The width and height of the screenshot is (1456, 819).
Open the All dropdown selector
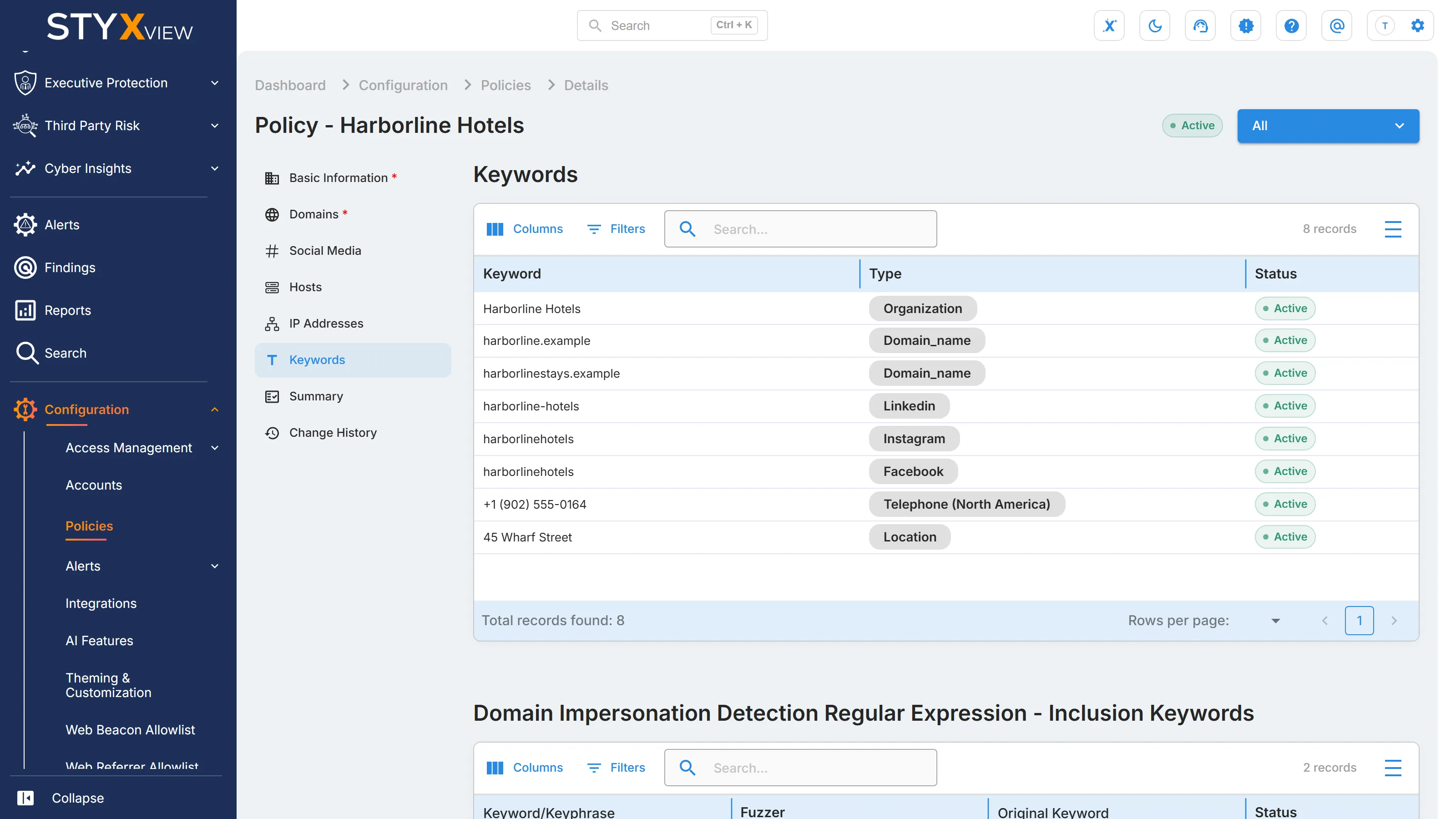[1328, 126]
